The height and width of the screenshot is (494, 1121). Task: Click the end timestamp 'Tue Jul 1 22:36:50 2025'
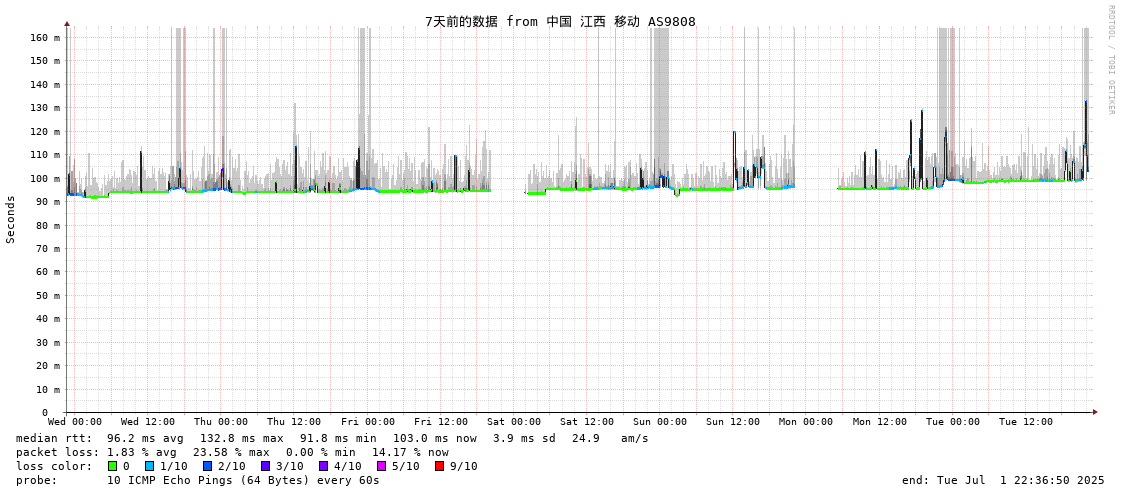point(1019,480)
